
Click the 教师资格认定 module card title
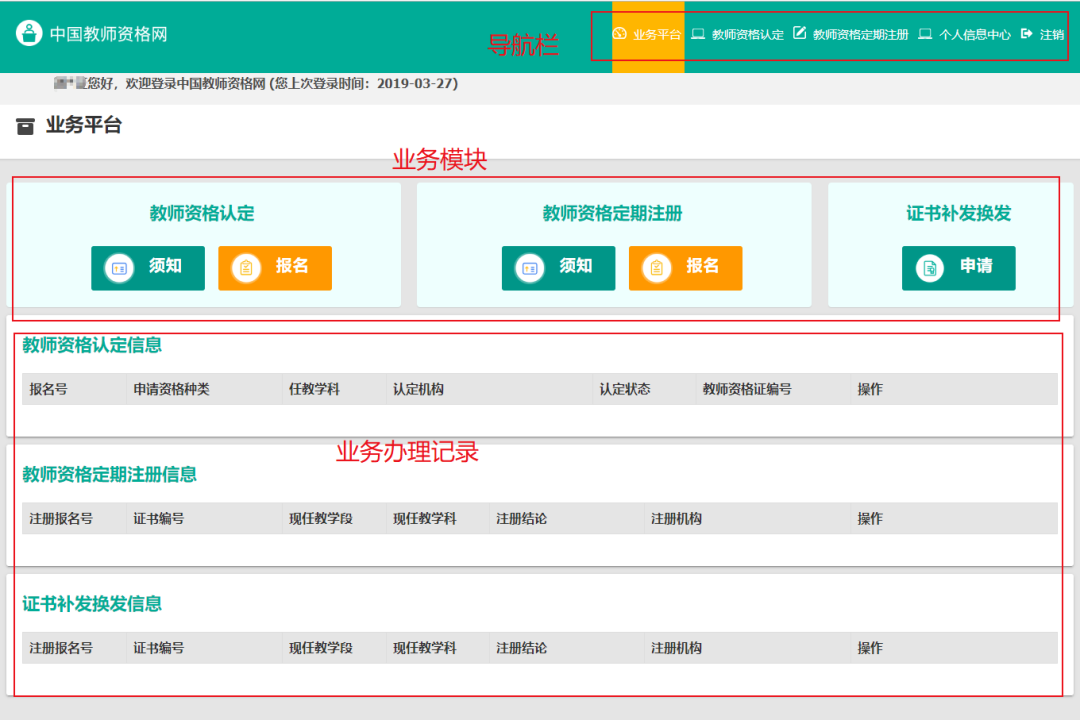coord(202,214)
